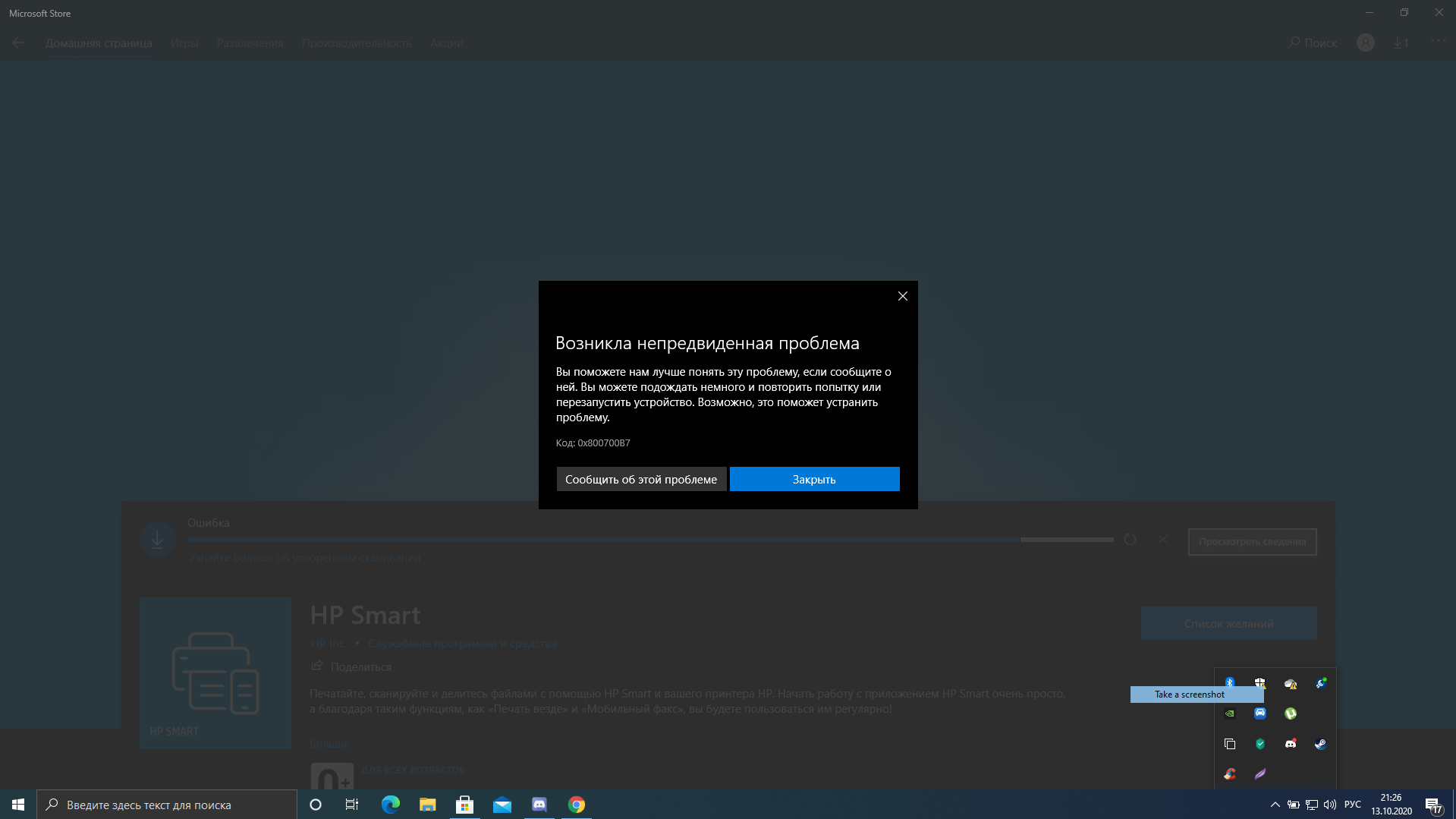Switch to the "Акции" tab
The height and width of the screenshot is (819, 1456).
[x=446, y=43]
